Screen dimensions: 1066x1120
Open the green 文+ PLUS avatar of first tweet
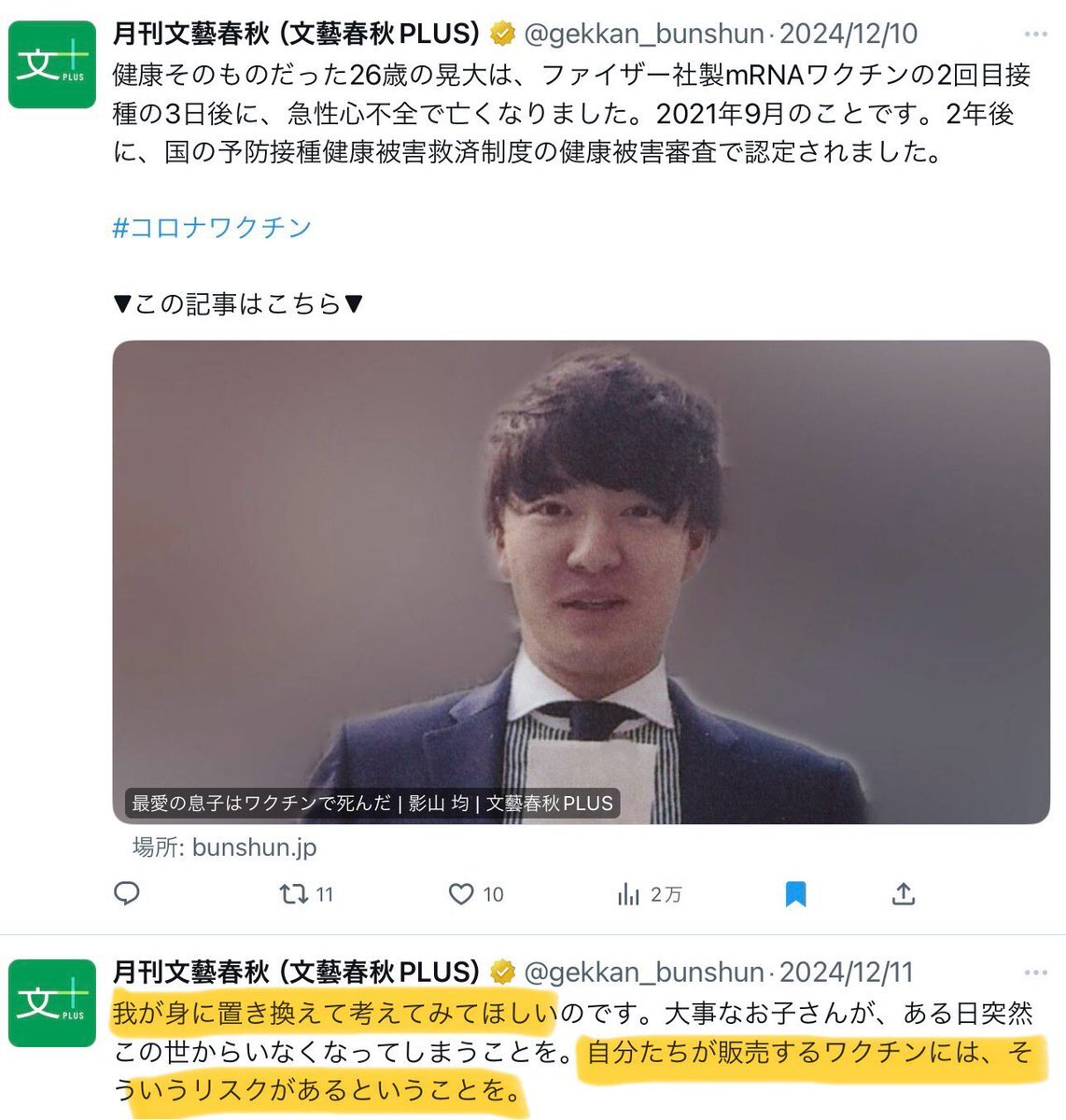[52, 64]
